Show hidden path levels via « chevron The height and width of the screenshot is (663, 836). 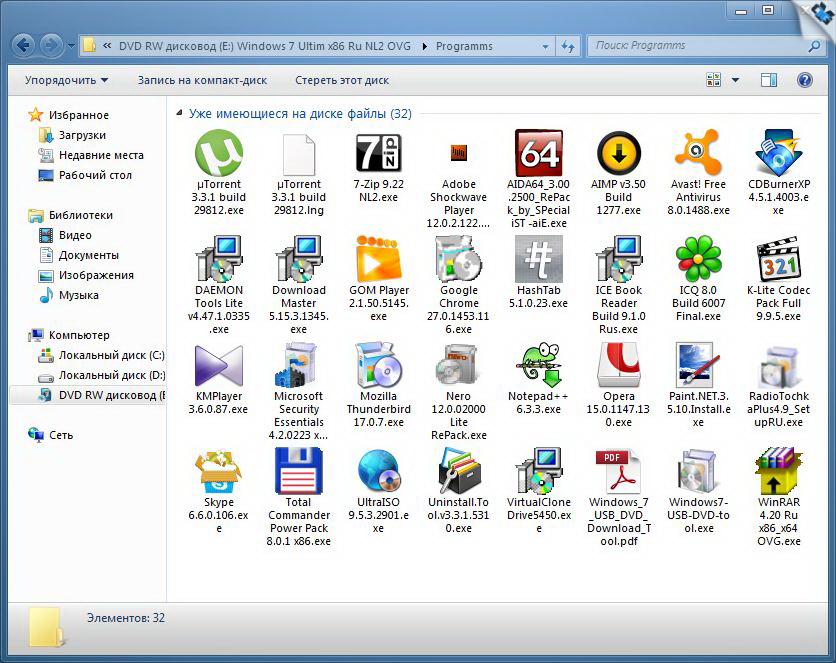[107, 46]
